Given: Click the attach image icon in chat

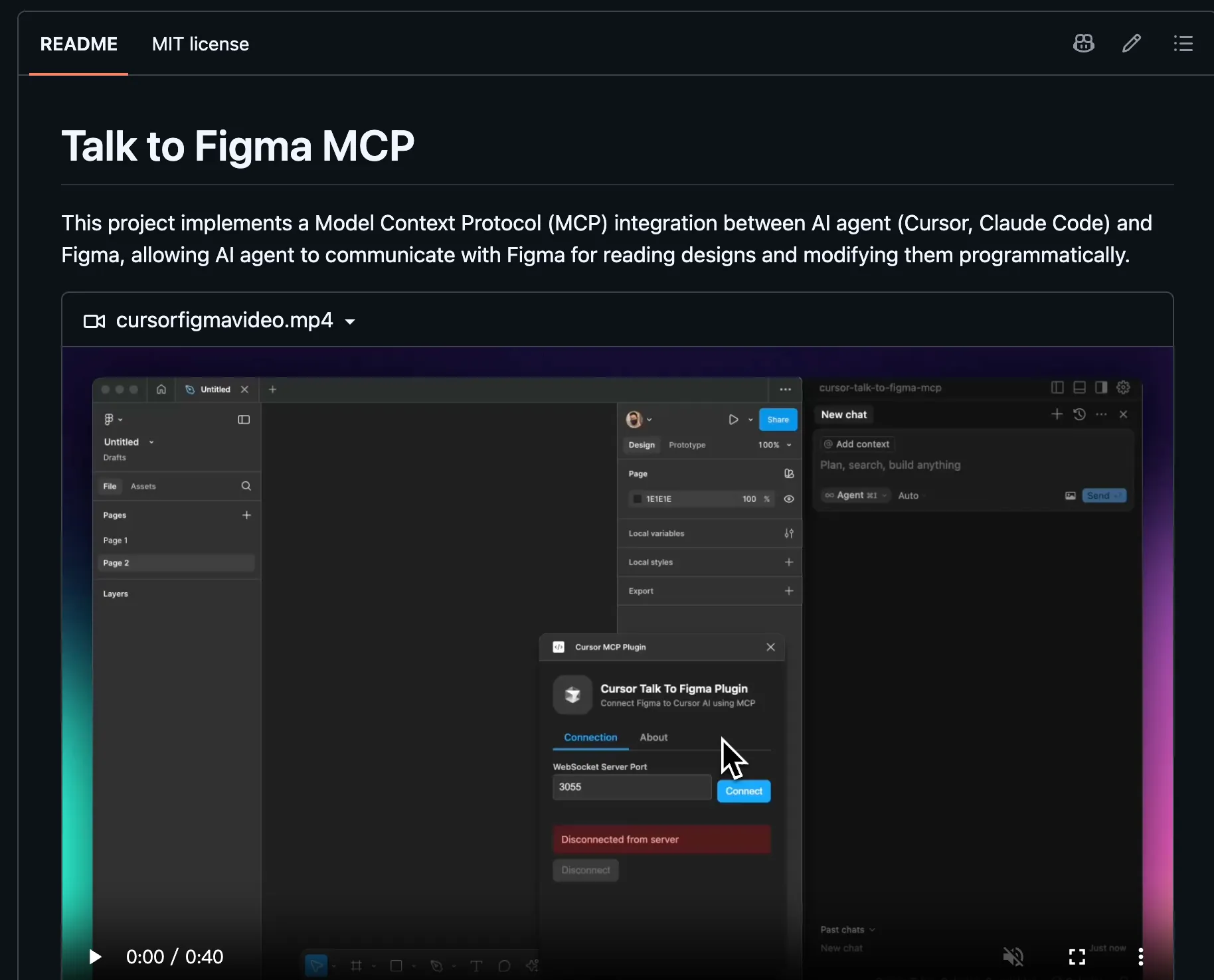Looking at the screenshot, I should point(1071,496).
